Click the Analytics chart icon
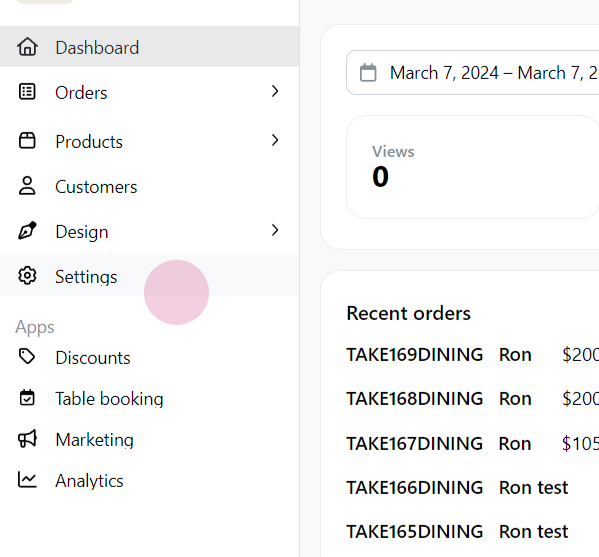Image resolution: width=599 pixels, height=557 pixels. click(x=27, y=480)
